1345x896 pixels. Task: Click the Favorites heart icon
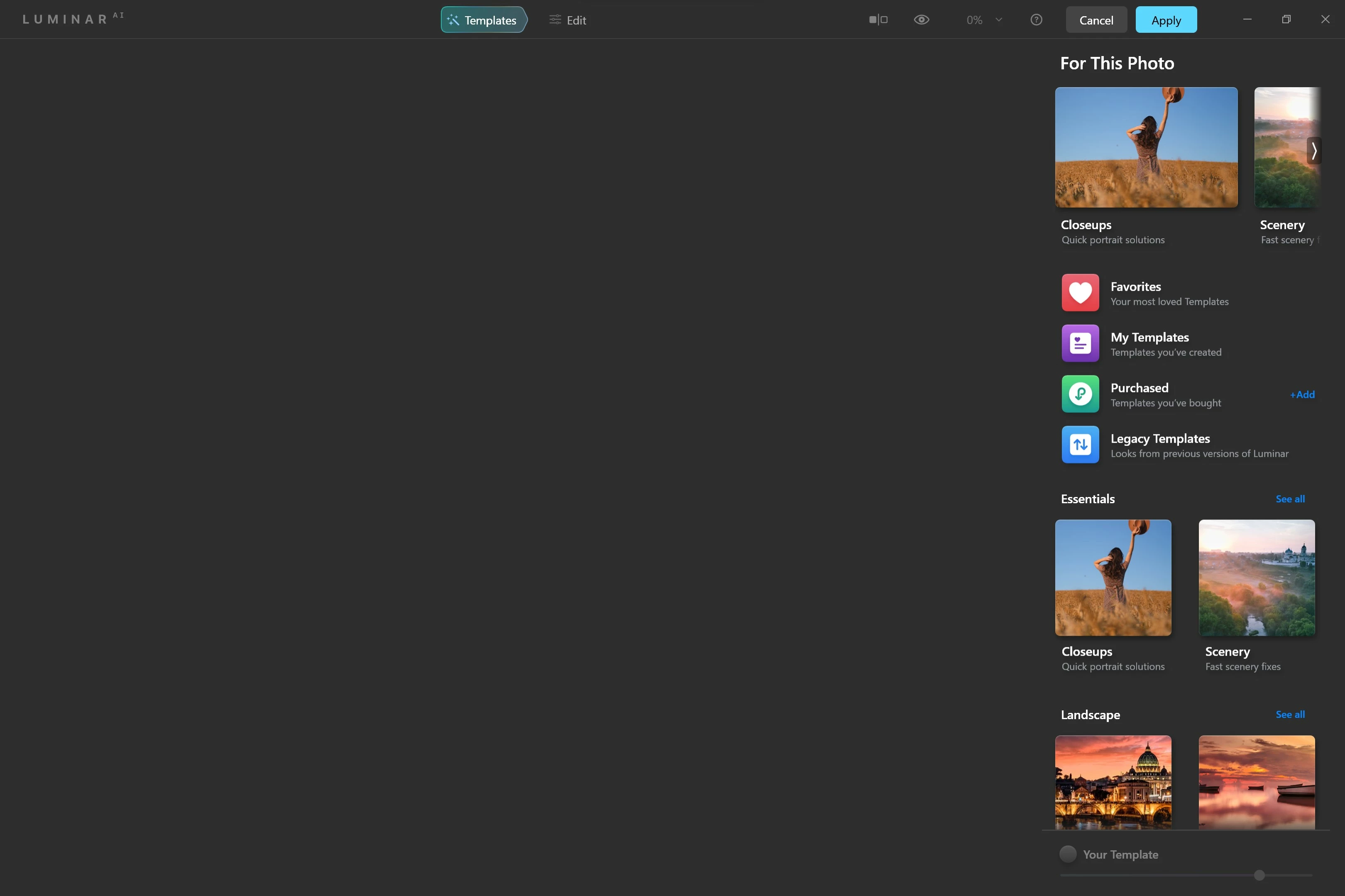[x=1080, y=293]
